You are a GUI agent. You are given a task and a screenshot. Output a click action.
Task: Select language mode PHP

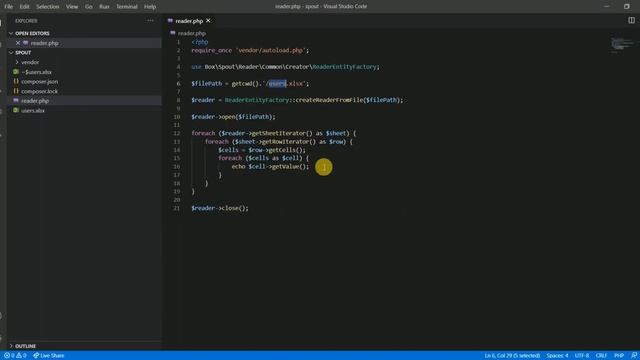619,356
